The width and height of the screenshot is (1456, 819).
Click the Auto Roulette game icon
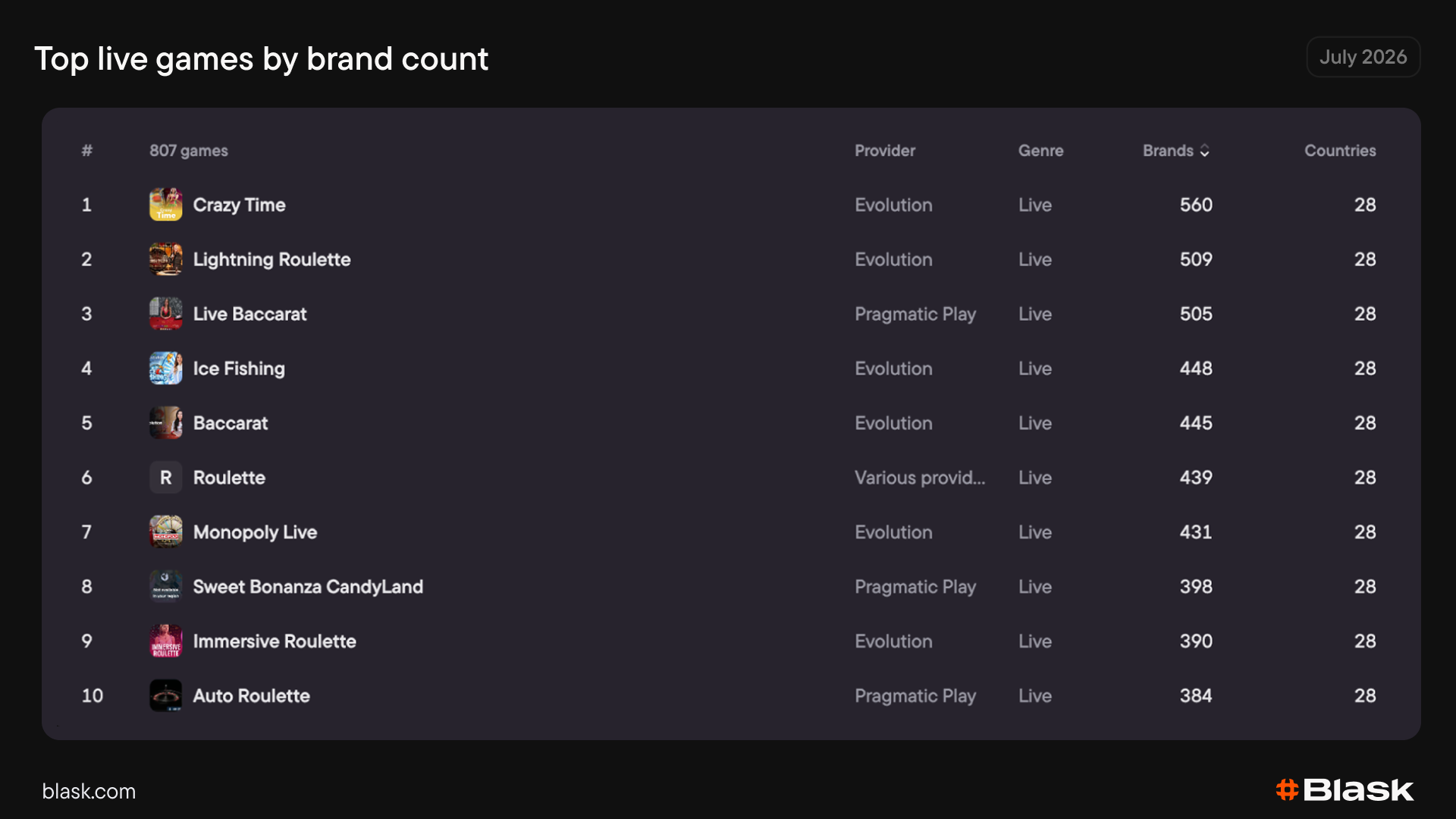coord(165,696)
